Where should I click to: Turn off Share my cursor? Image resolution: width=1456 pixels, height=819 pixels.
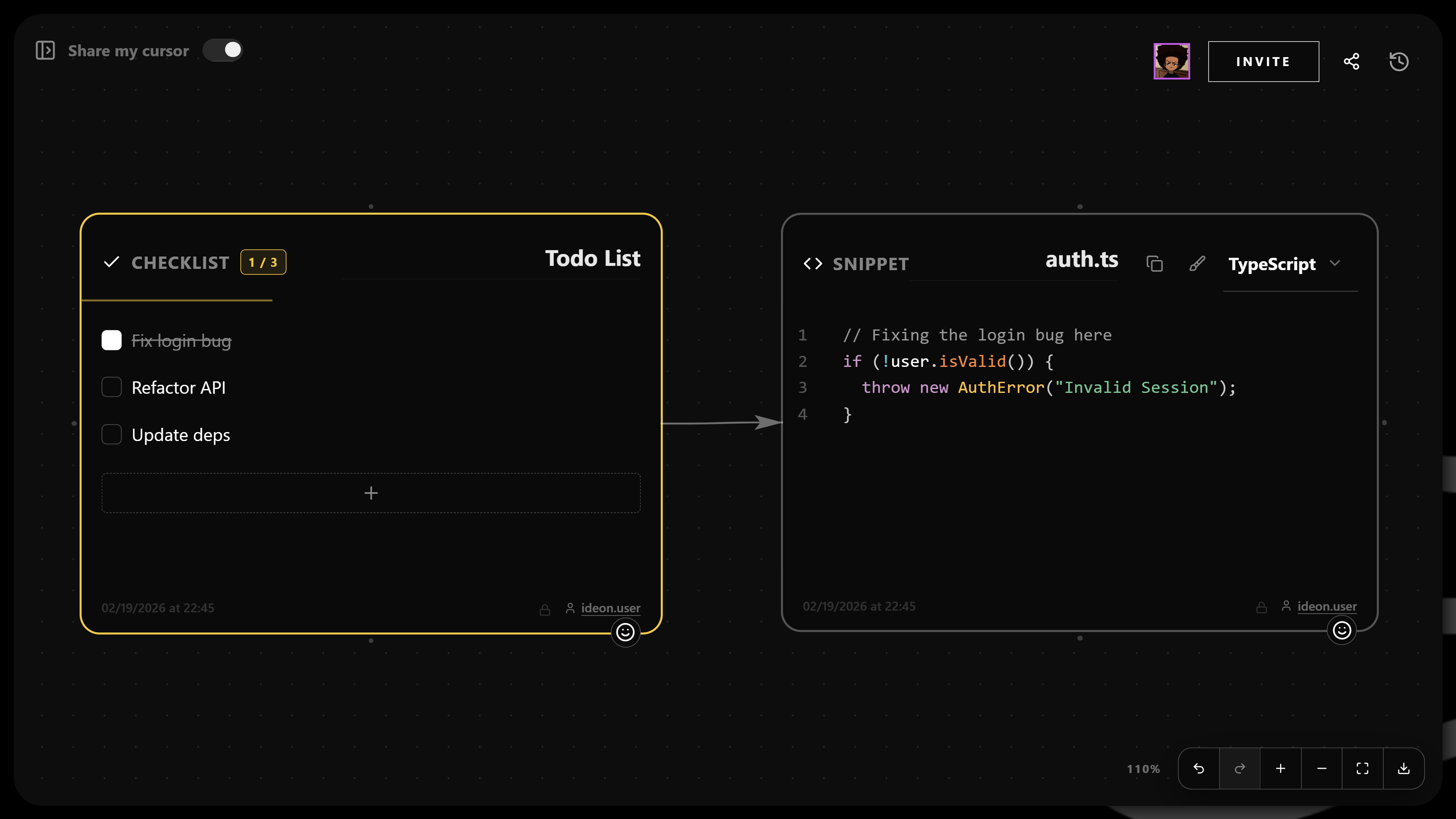223,50
